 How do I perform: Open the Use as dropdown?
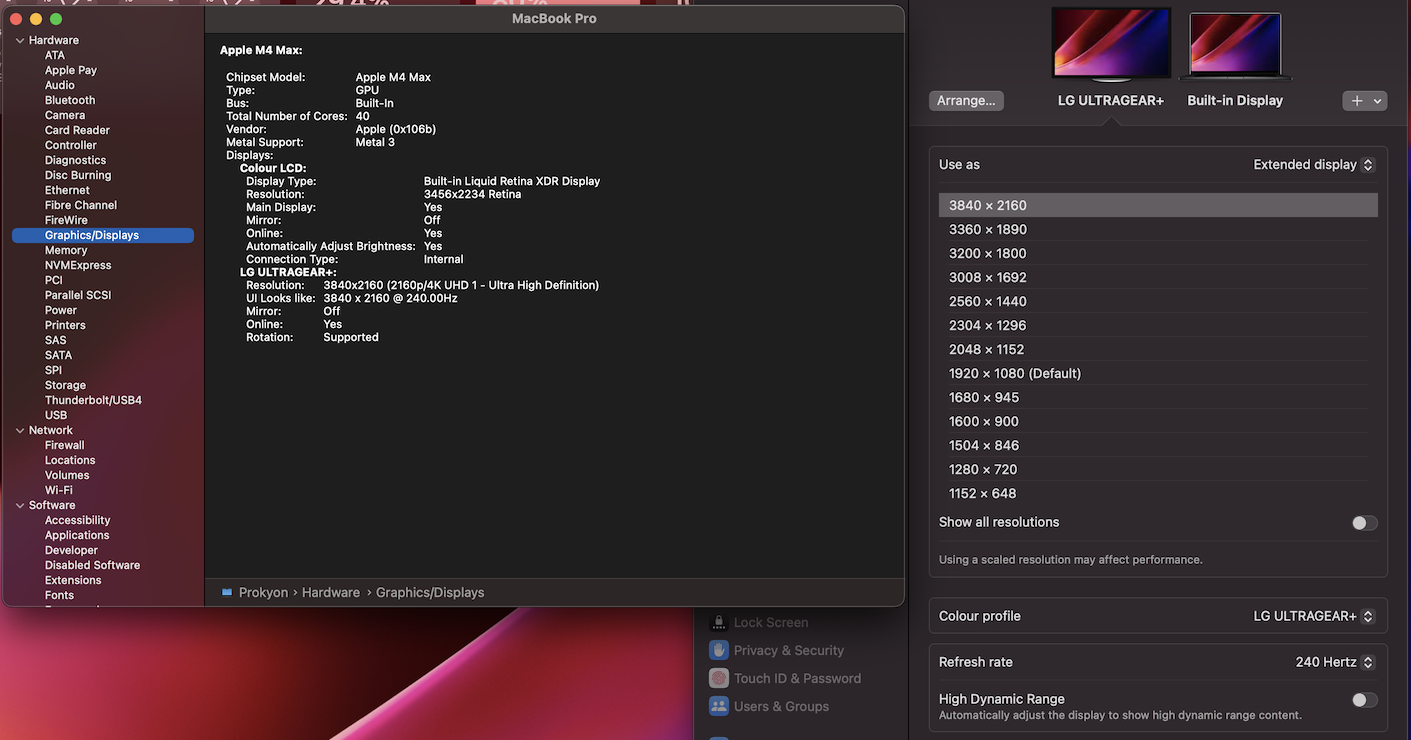(1313, 164)
